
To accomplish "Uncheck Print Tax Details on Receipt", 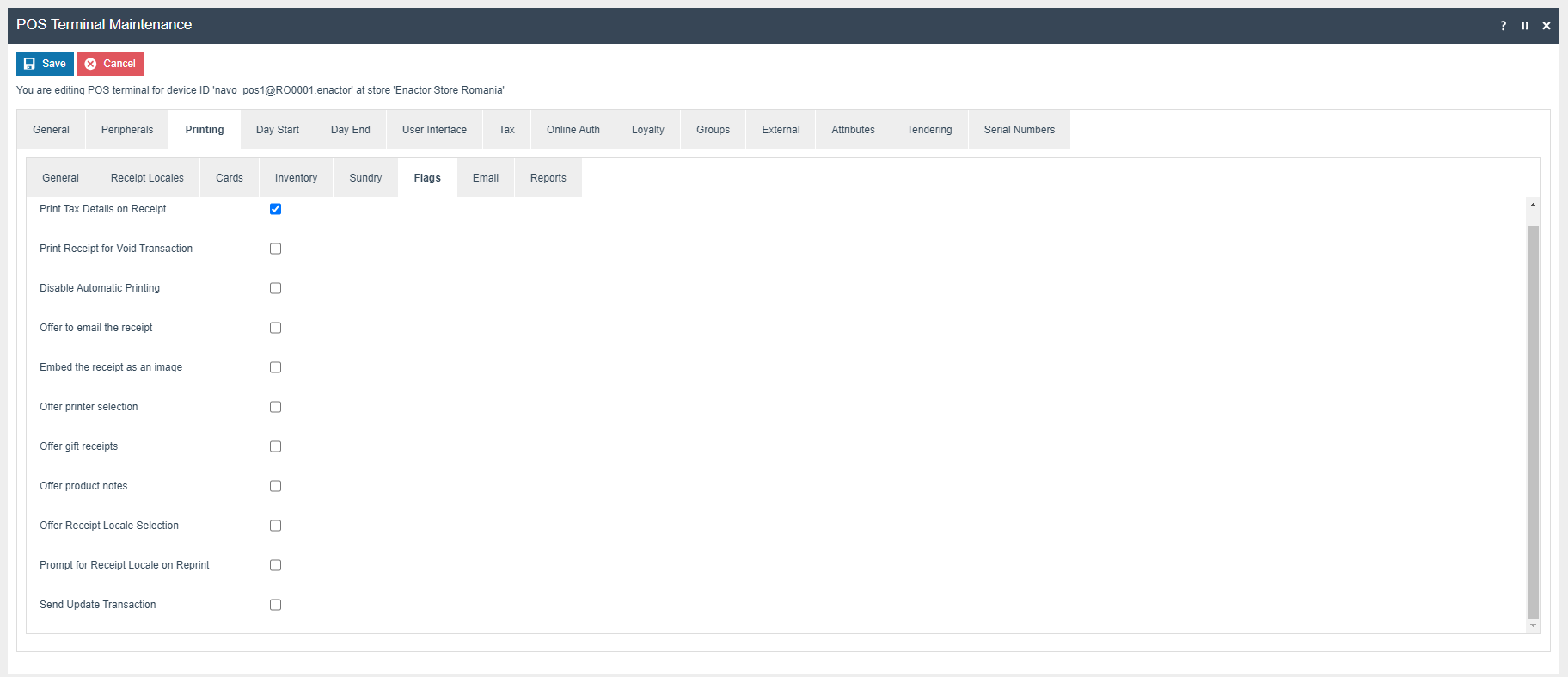I will (x=275, y=209).
